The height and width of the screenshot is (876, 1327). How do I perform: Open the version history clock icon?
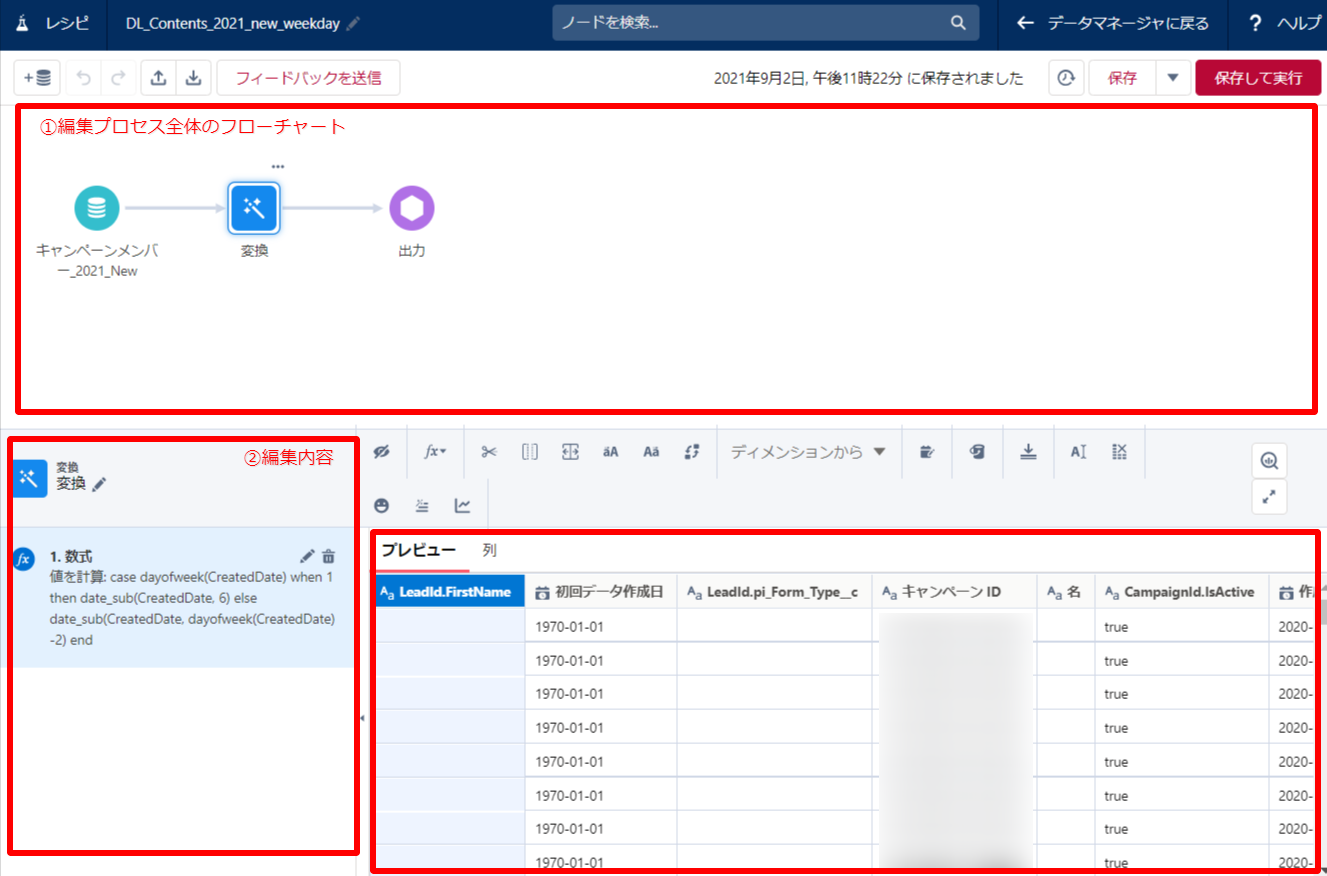[1066, 78]
